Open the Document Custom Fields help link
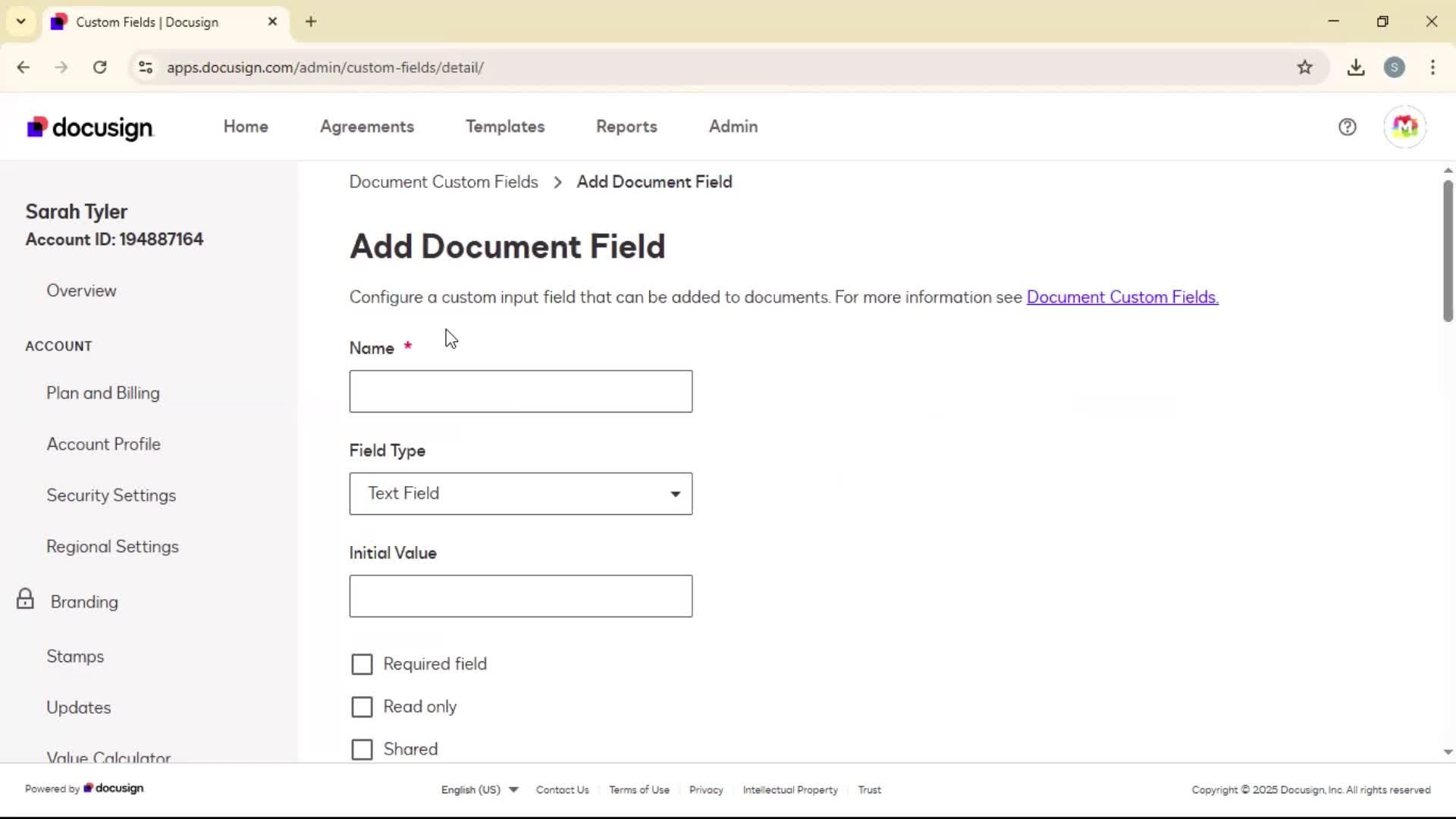 1122,297
